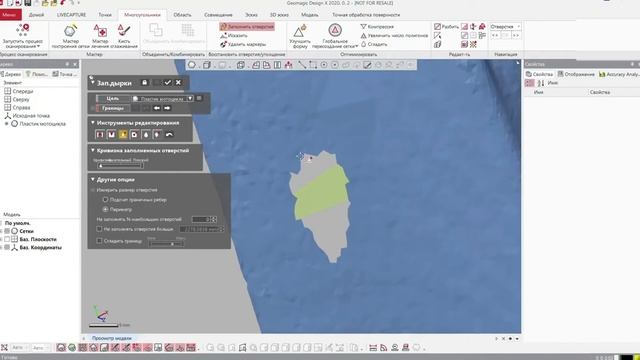Open the 3D эскиз ribbon tab
Screen dimensions: 640x360
click(279, 15)
